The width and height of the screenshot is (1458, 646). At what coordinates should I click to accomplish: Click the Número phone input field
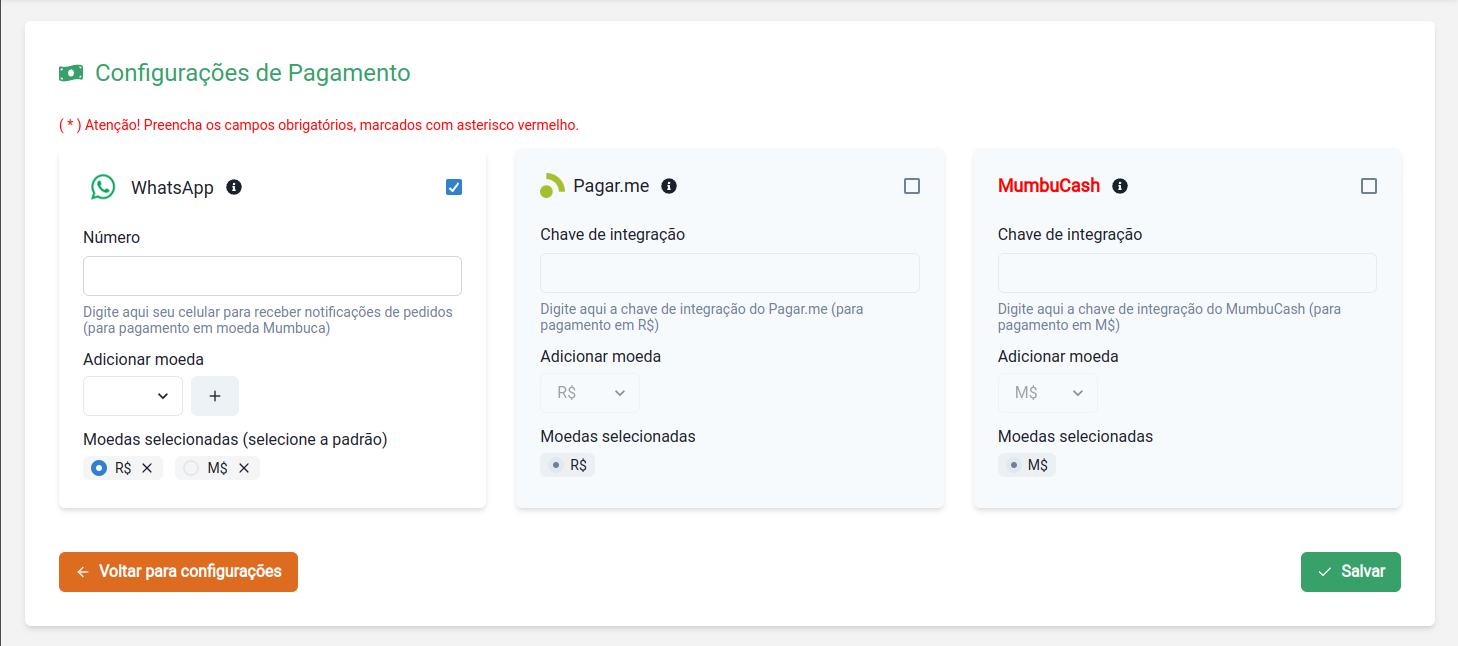(x=271, y=275)
